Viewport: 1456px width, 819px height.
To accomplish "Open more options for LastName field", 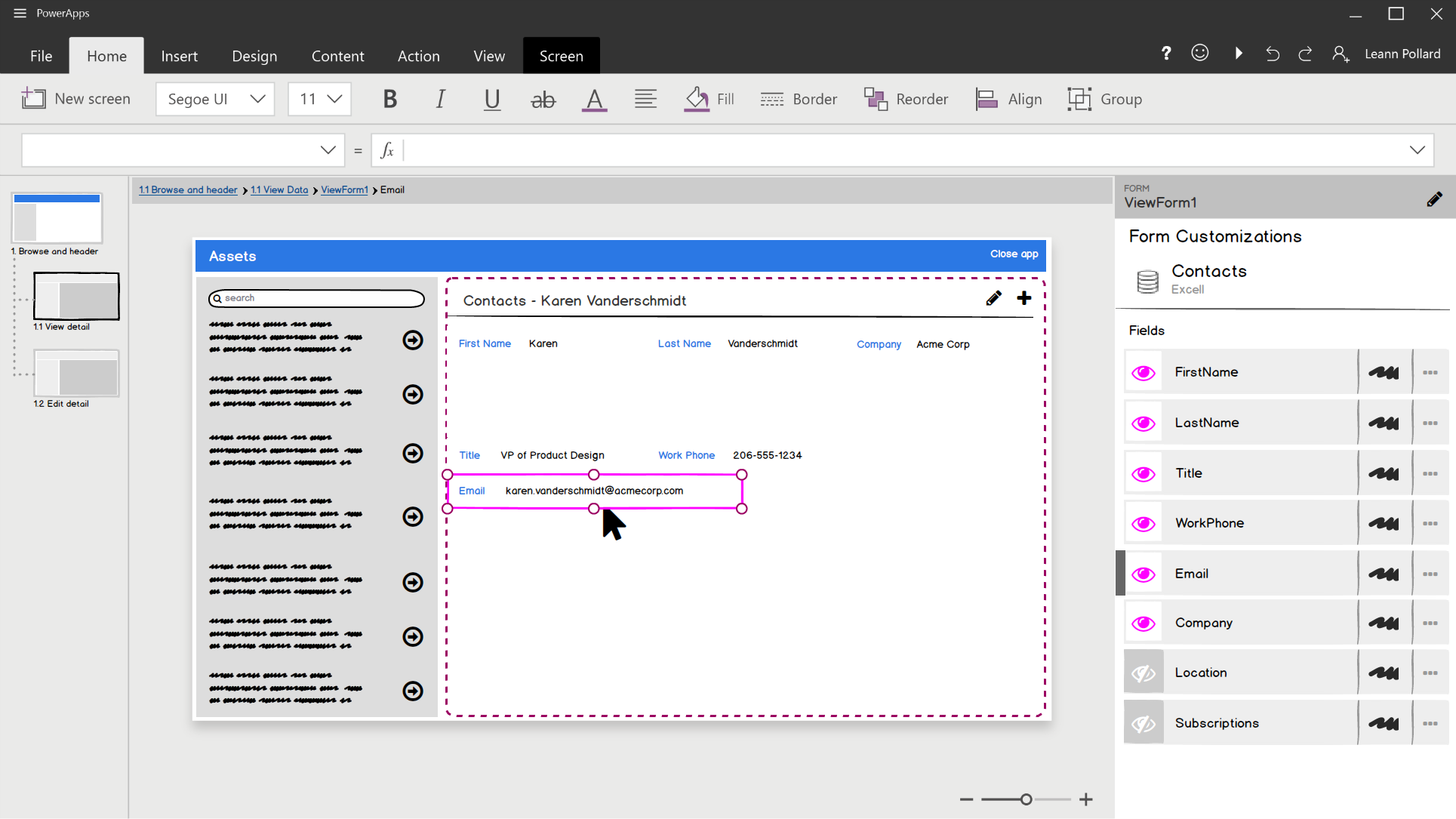I will 1430,423.
